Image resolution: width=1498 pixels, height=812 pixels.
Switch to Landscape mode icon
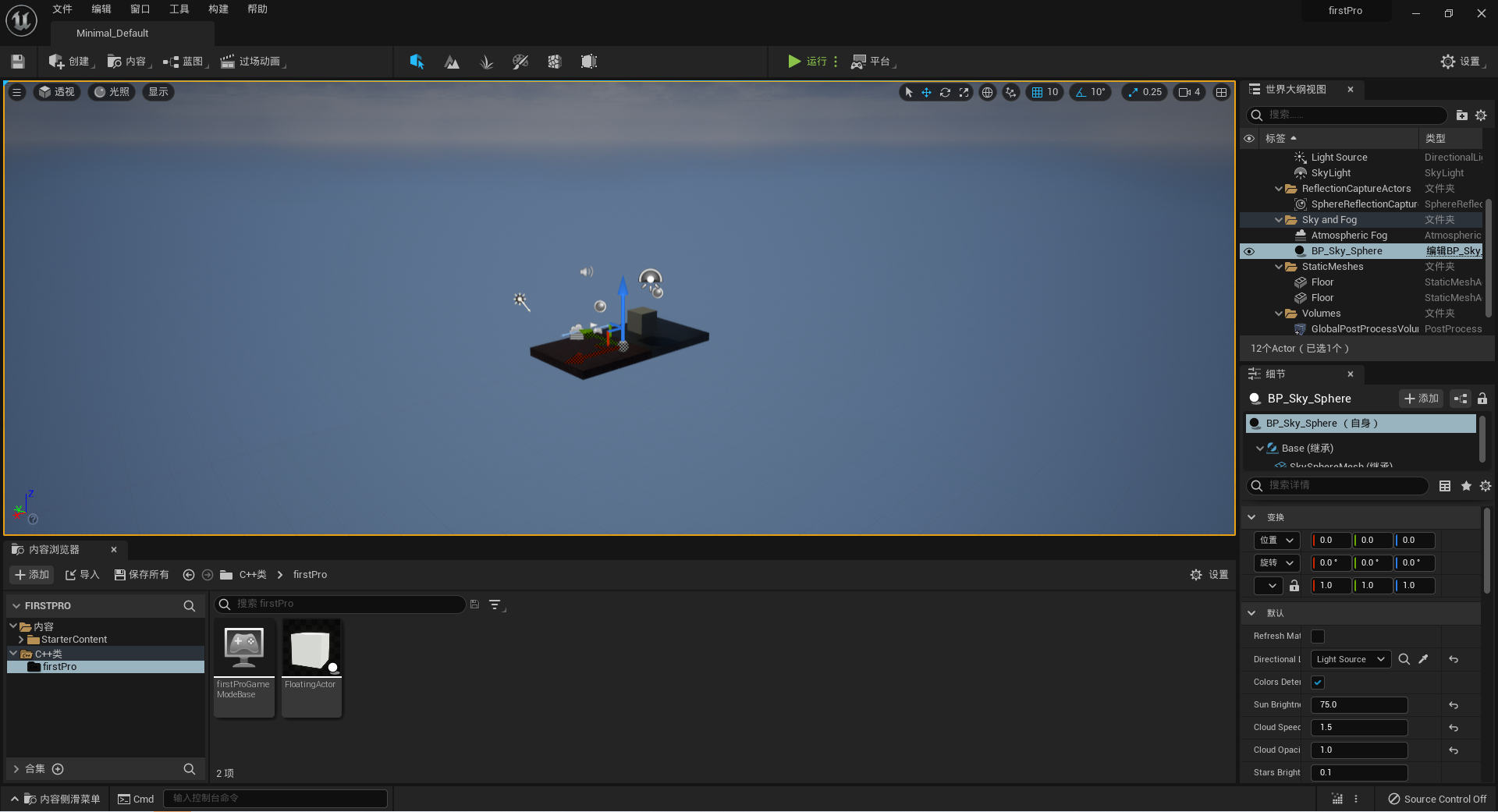tap(452, 62)
